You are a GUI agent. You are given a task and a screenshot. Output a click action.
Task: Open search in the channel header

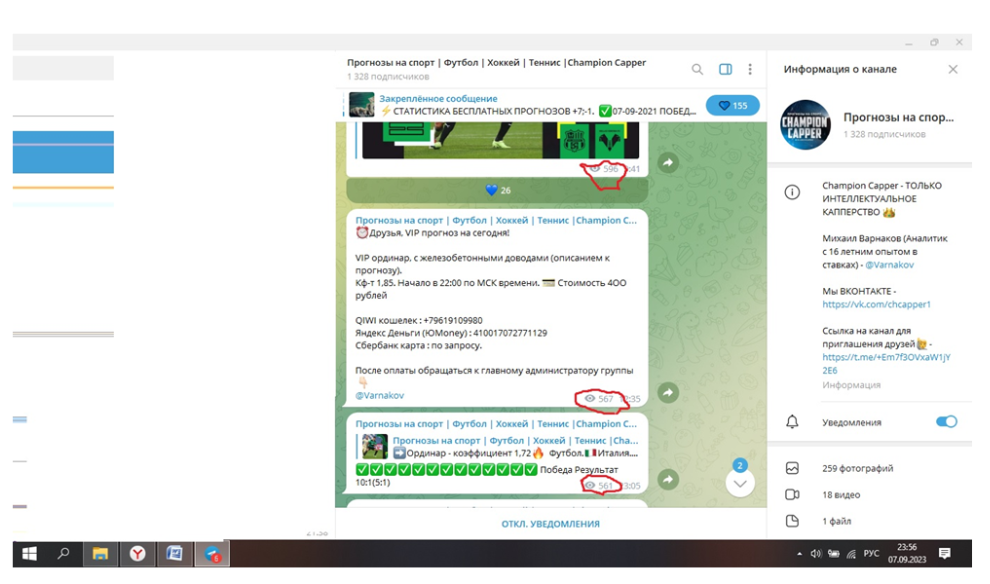(x=697, y=69)
